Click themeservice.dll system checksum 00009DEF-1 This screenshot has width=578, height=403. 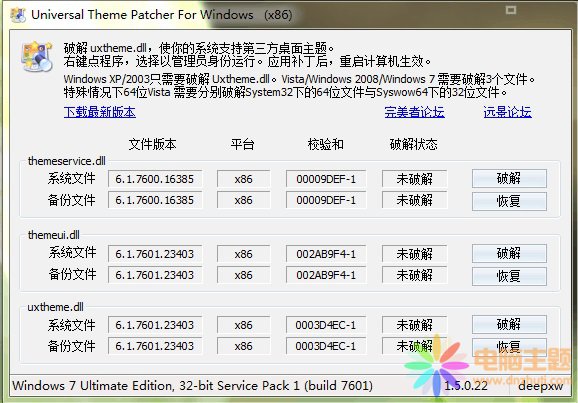(x=326, y=179)
